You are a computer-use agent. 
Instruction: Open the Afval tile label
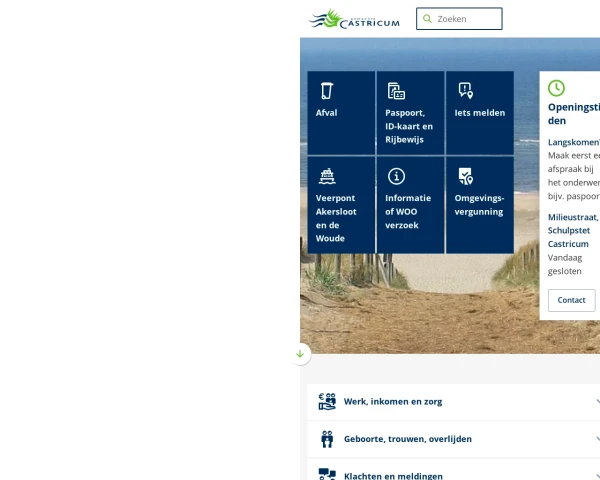pos(326,113)
